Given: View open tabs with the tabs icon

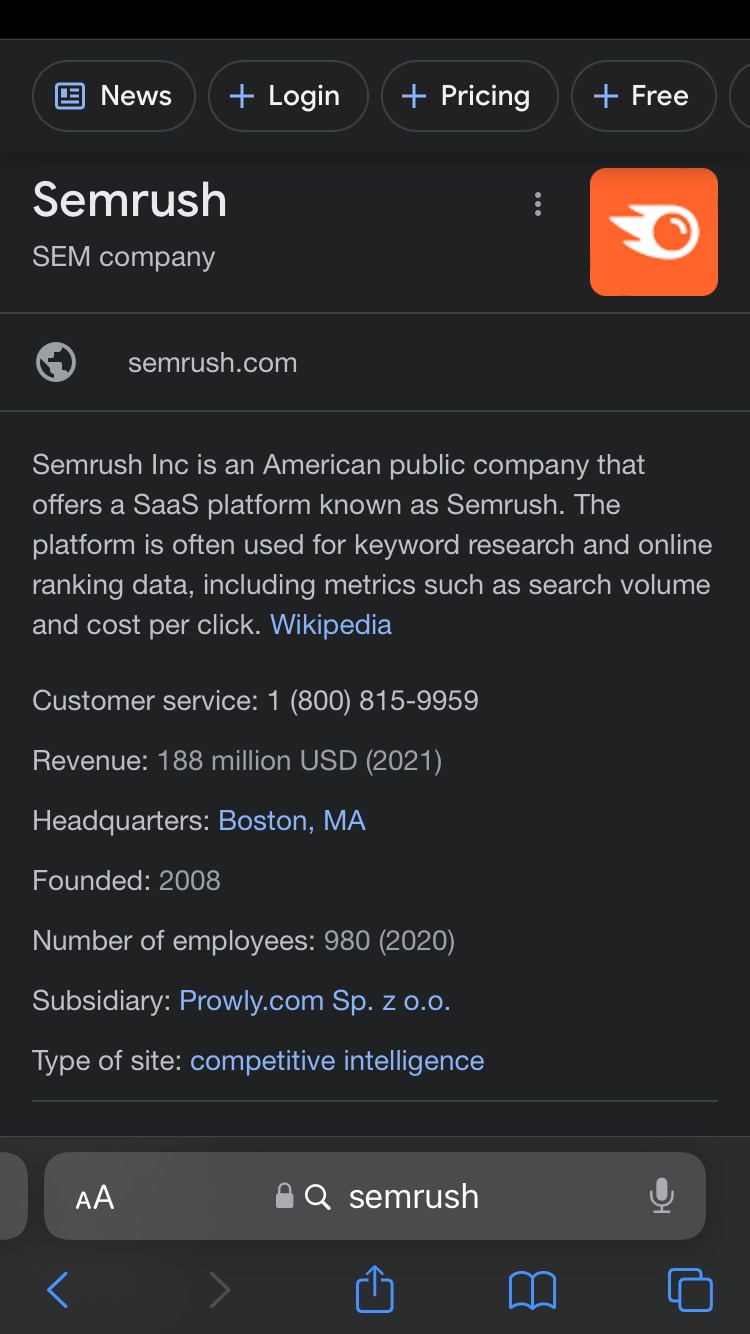Looking at the screenshot, I should (688, 1290).
